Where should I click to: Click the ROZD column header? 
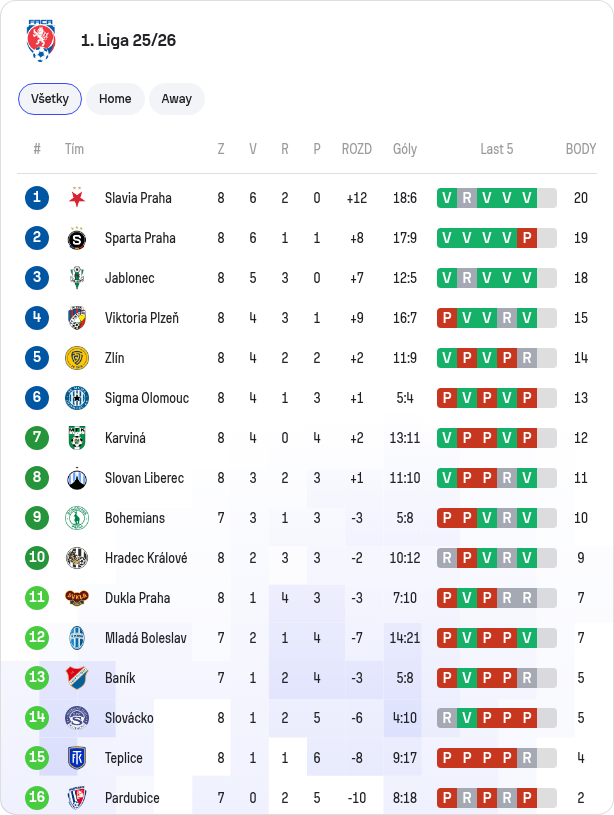(x=357, y=149)
